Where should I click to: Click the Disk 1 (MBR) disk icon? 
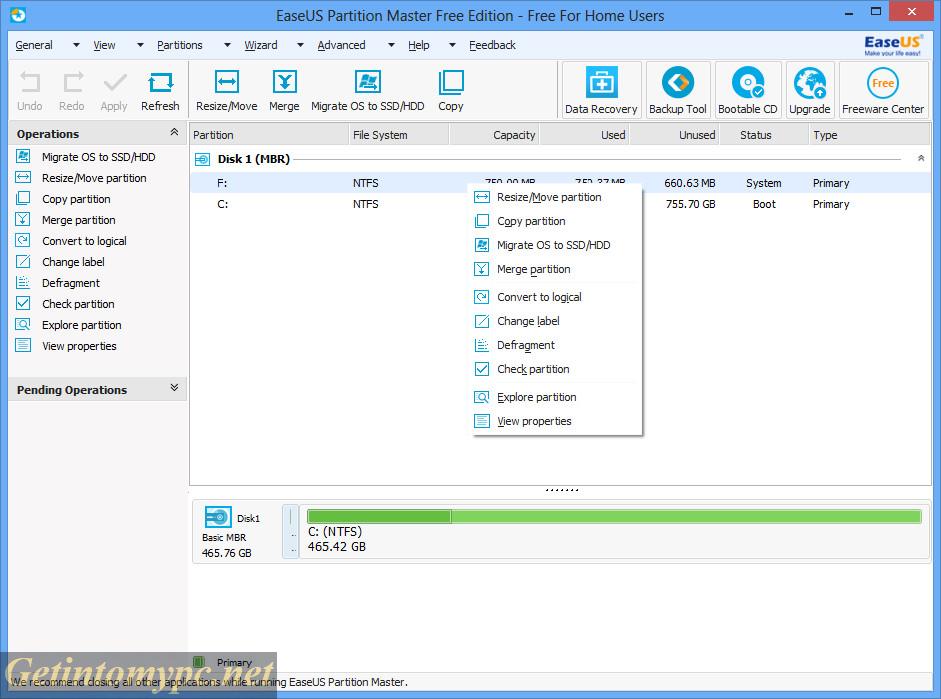pos(203,159)
